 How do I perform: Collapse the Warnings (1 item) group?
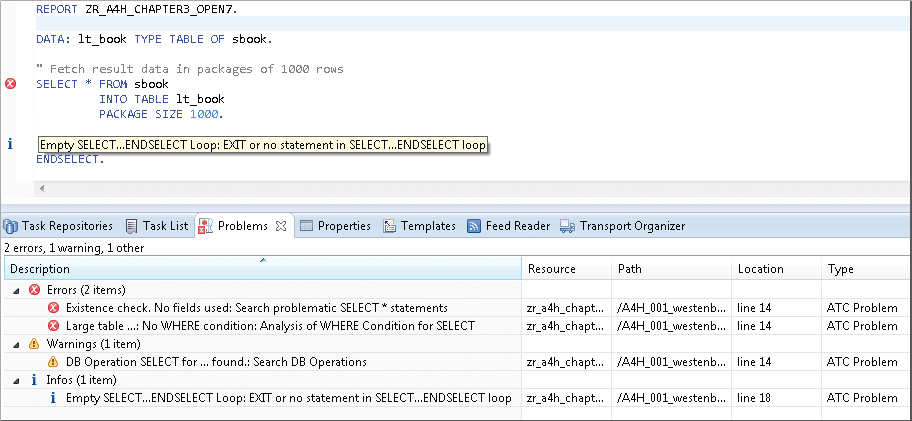(x=15, y=344)
